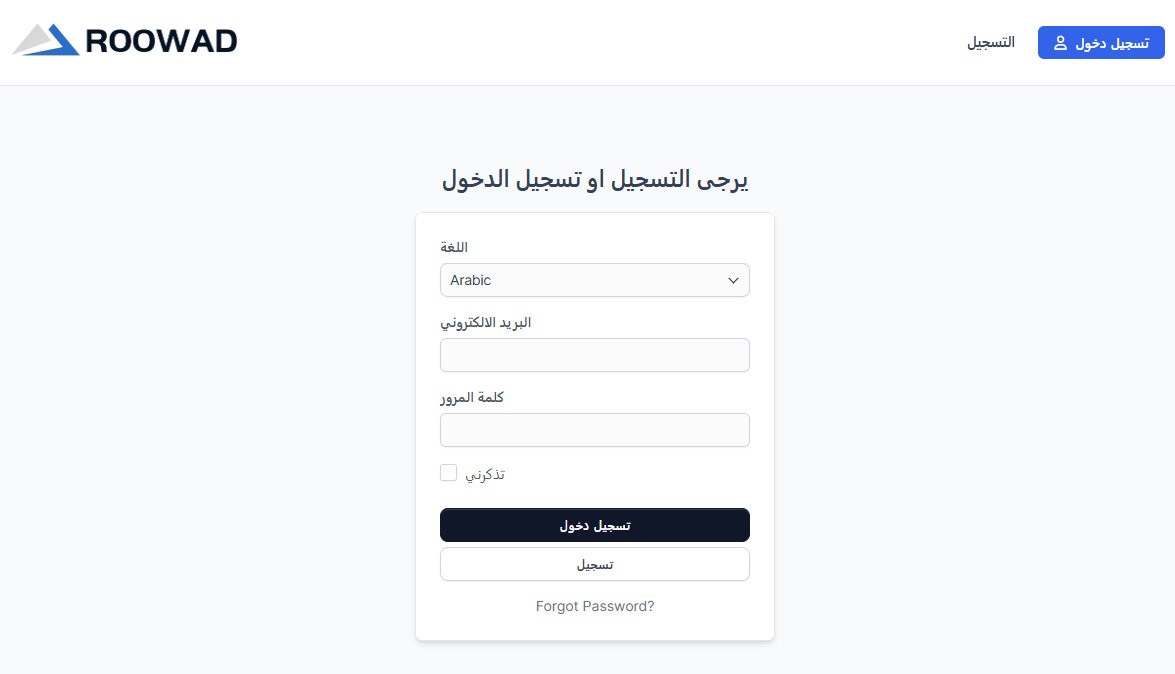Click the البريد الالكتروني field label
The image size is (1175, 674).
(485, 322)
